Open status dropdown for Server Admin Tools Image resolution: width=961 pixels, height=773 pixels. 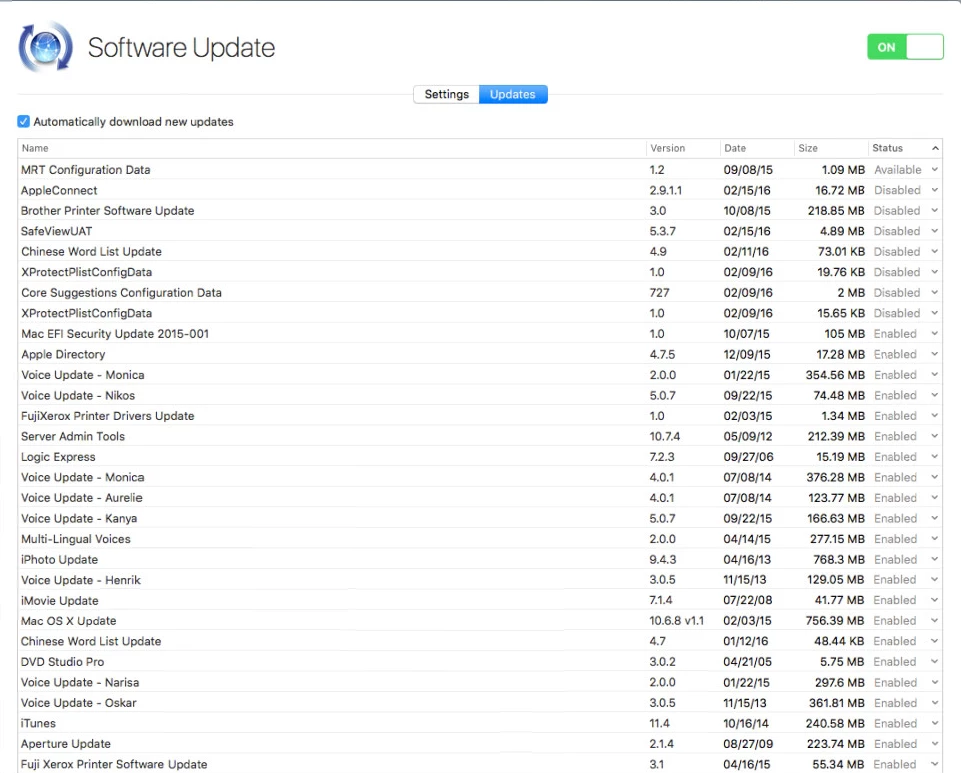pyautogui.click(x=935, y=436)
